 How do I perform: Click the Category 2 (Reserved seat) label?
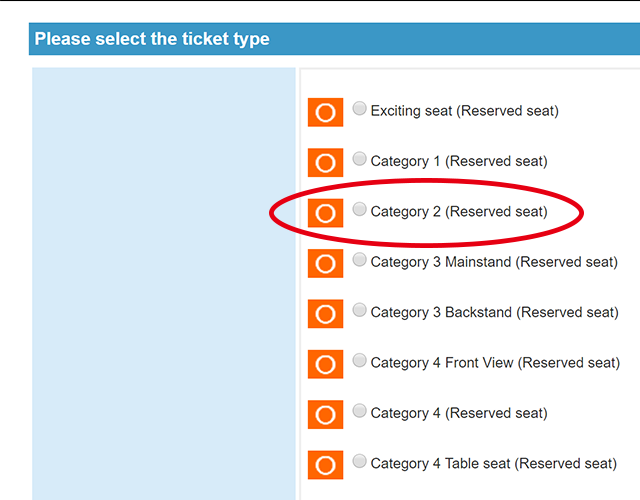459,212
